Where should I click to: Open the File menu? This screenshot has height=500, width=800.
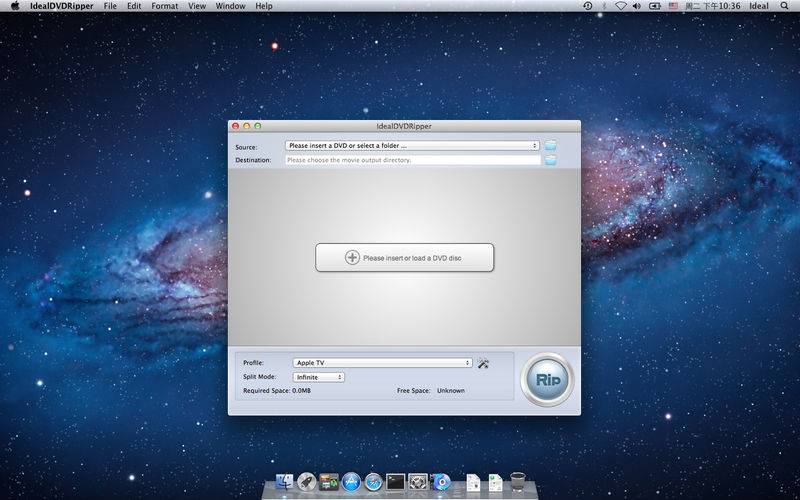(110, 6)
